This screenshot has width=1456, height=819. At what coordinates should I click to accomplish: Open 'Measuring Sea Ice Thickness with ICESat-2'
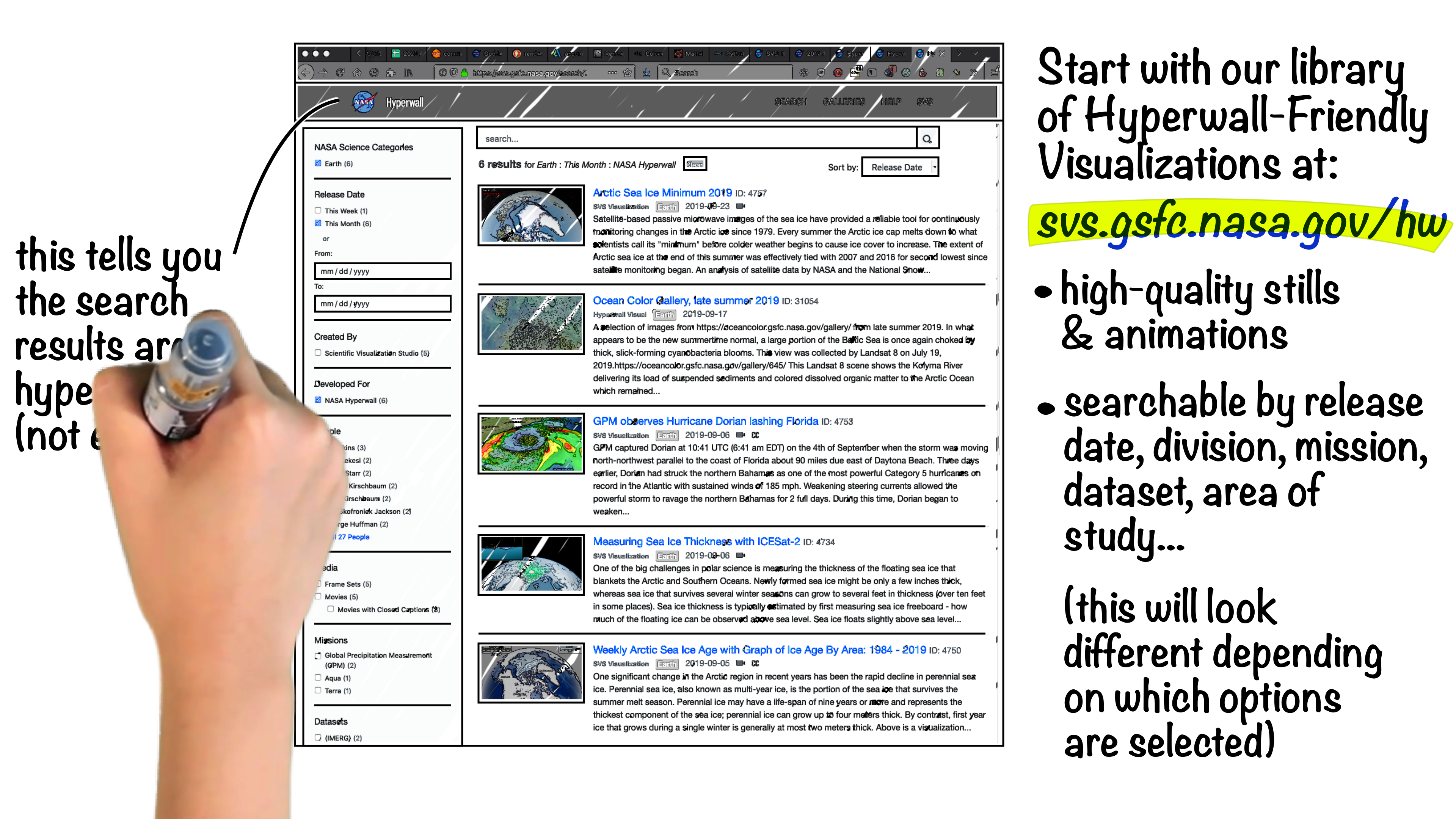[x=697, y=541]
